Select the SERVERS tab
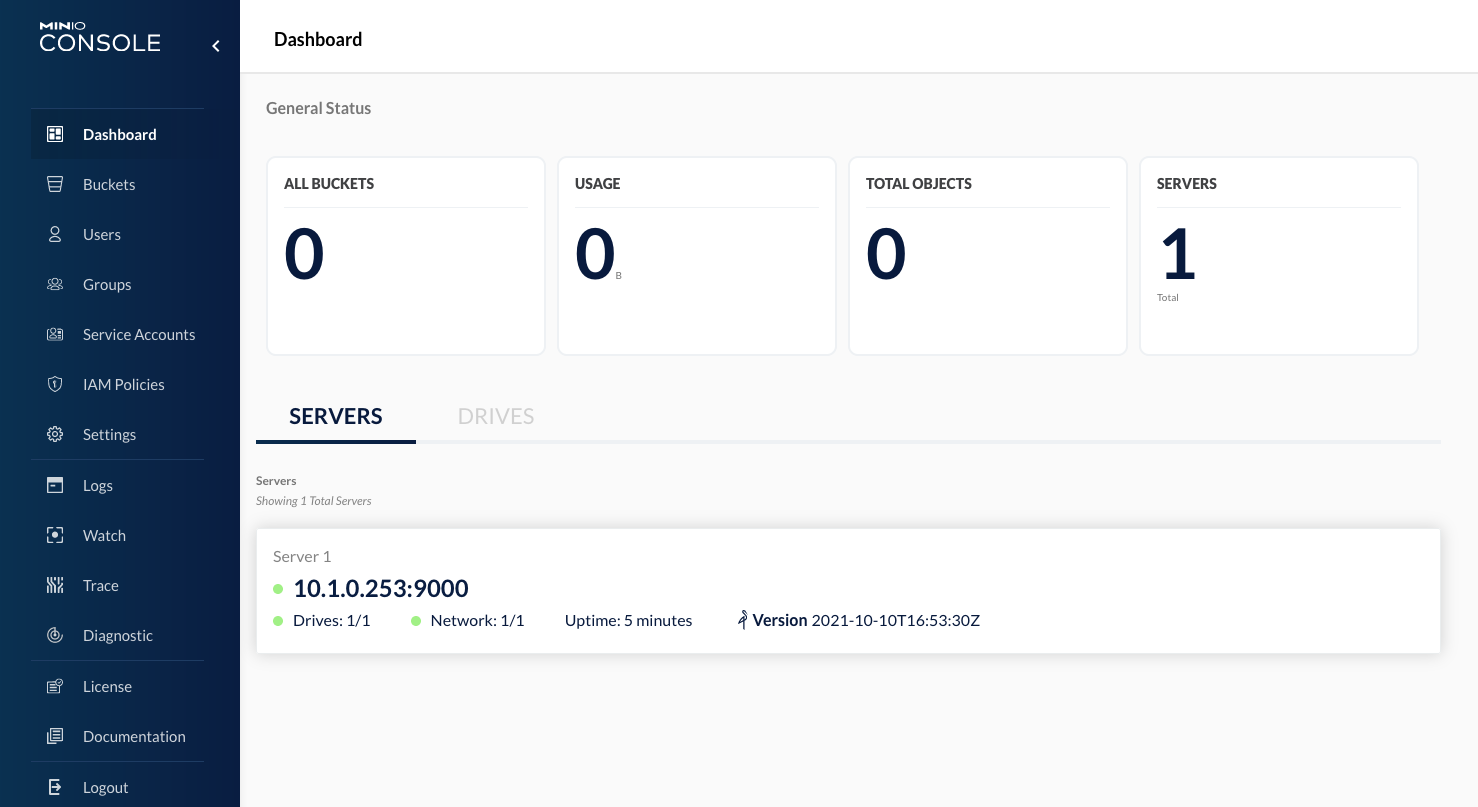The height and width of the screenshot is (807, 1478). point(336,416)
